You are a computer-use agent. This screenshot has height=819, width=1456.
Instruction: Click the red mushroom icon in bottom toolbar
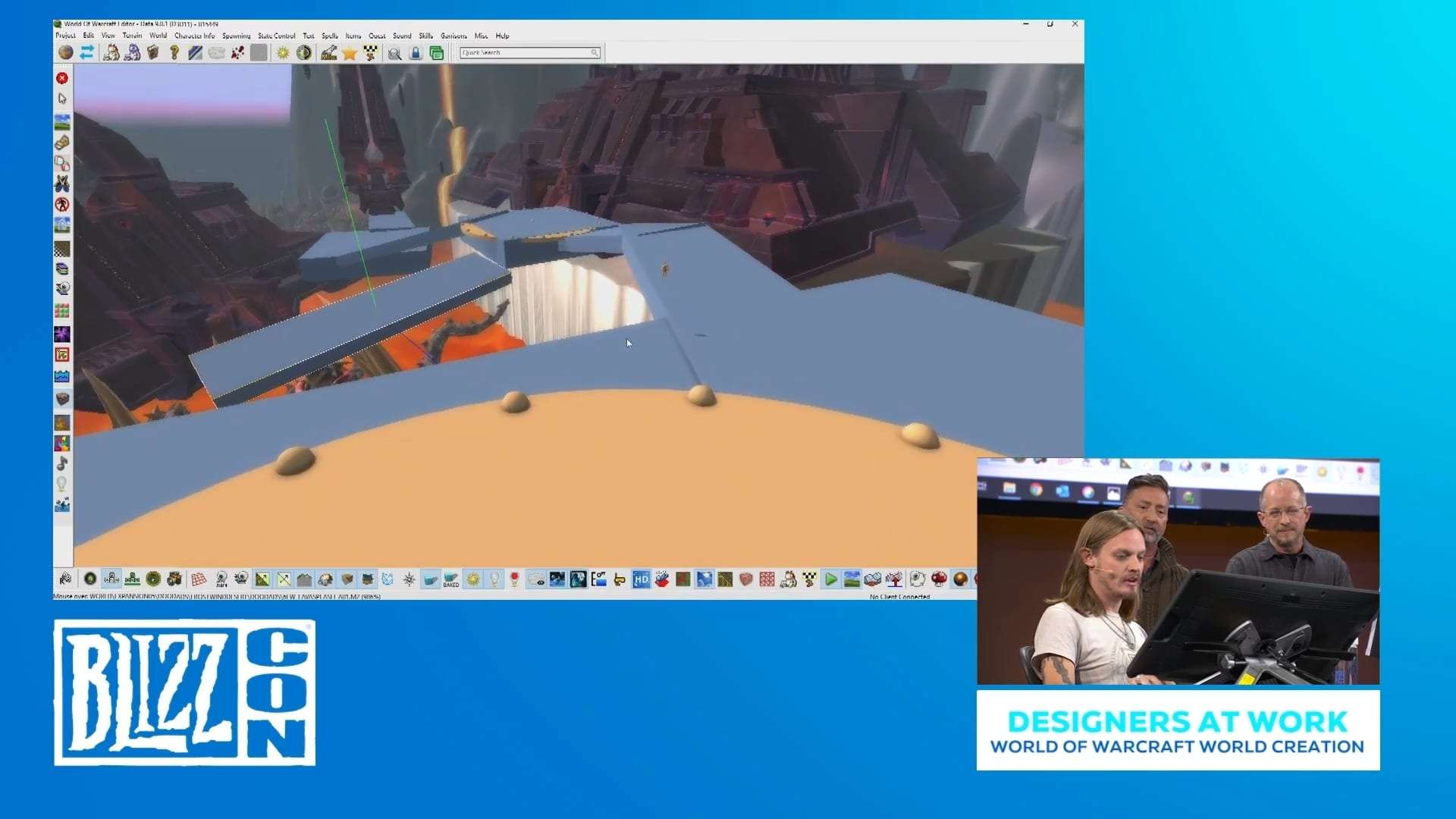(939, 579)
